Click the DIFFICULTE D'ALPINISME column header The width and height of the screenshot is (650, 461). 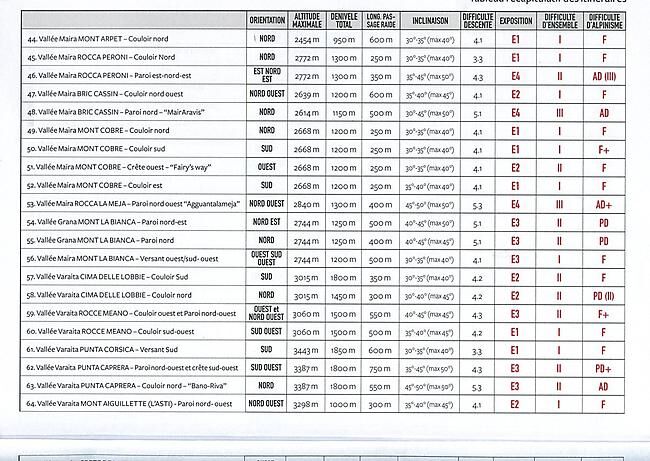604,21
